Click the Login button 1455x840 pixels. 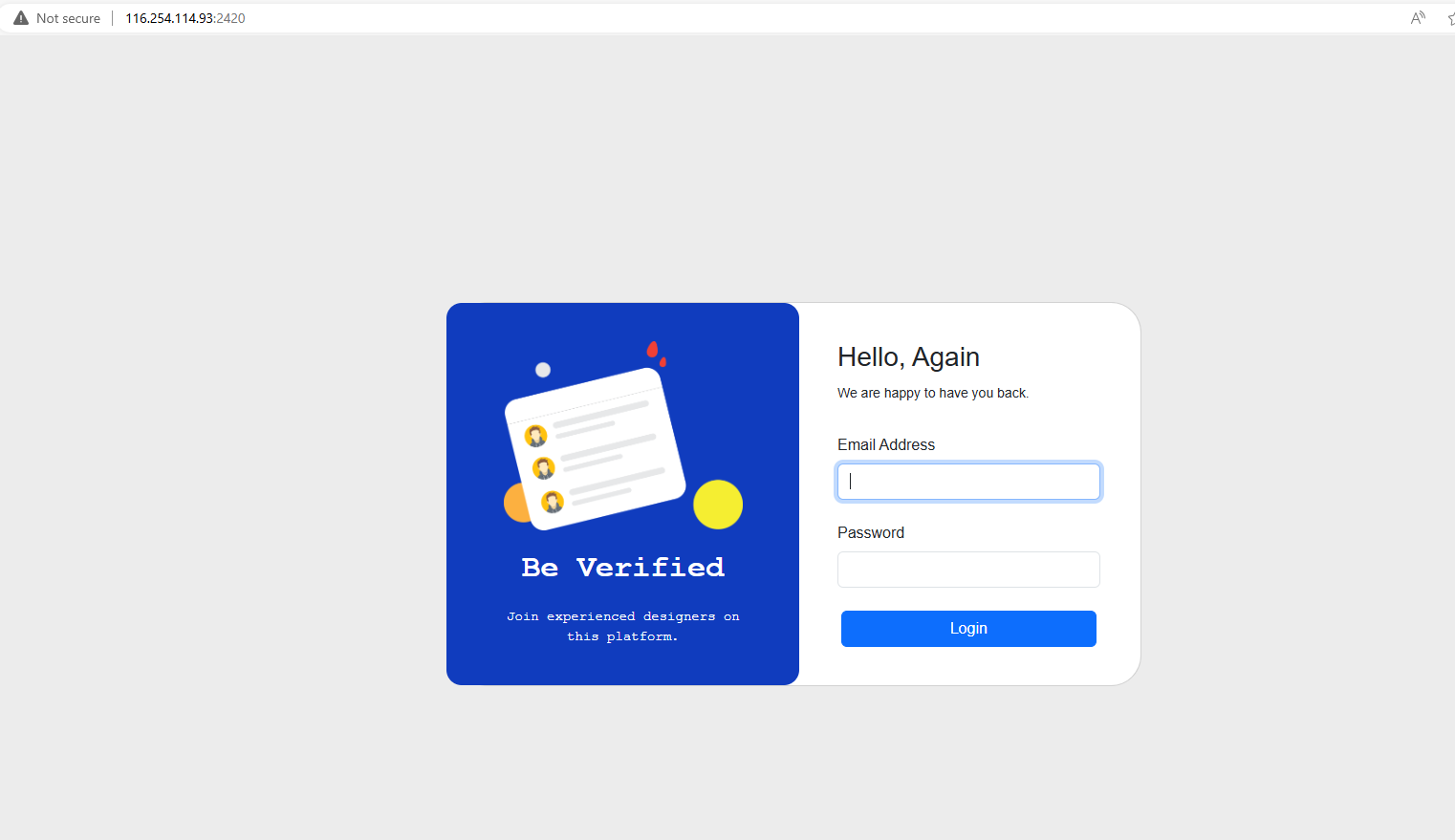tap(968, 629)
